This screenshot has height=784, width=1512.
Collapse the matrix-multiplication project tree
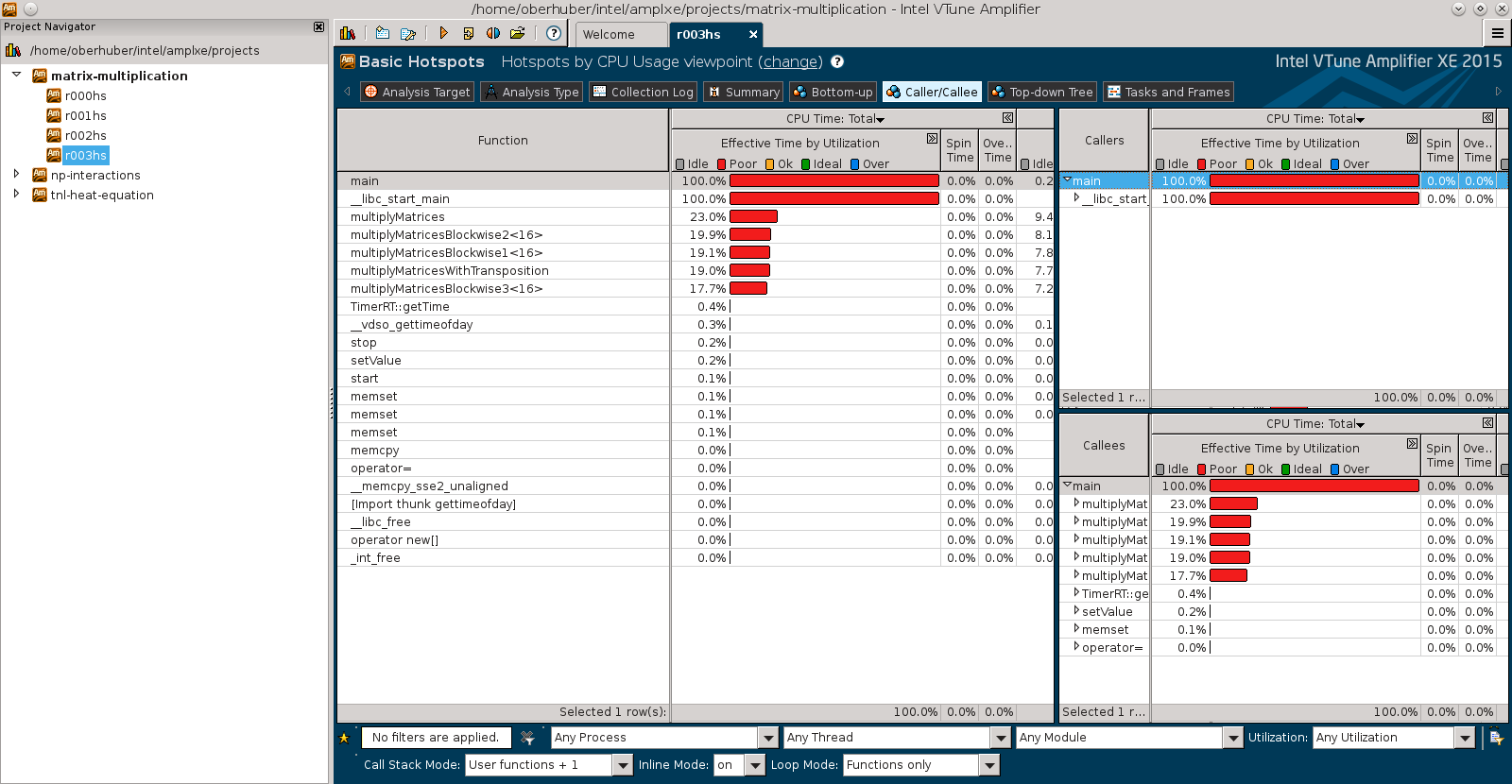16,74
